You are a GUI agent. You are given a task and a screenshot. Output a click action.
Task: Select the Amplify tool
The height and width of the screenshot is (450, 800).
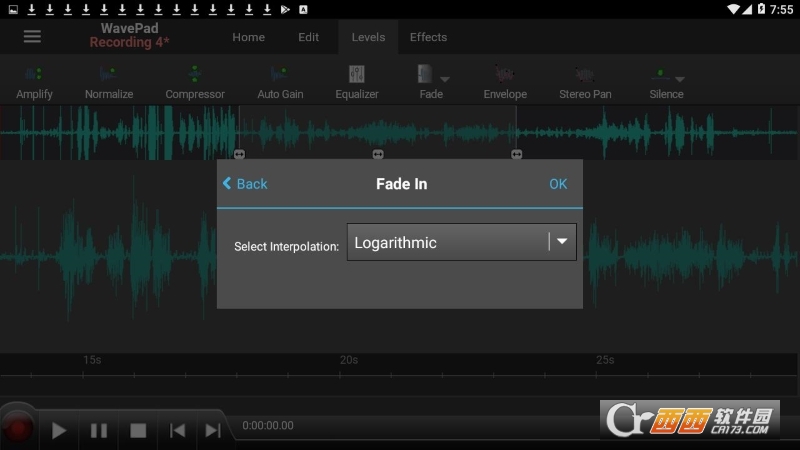(34, 82)
